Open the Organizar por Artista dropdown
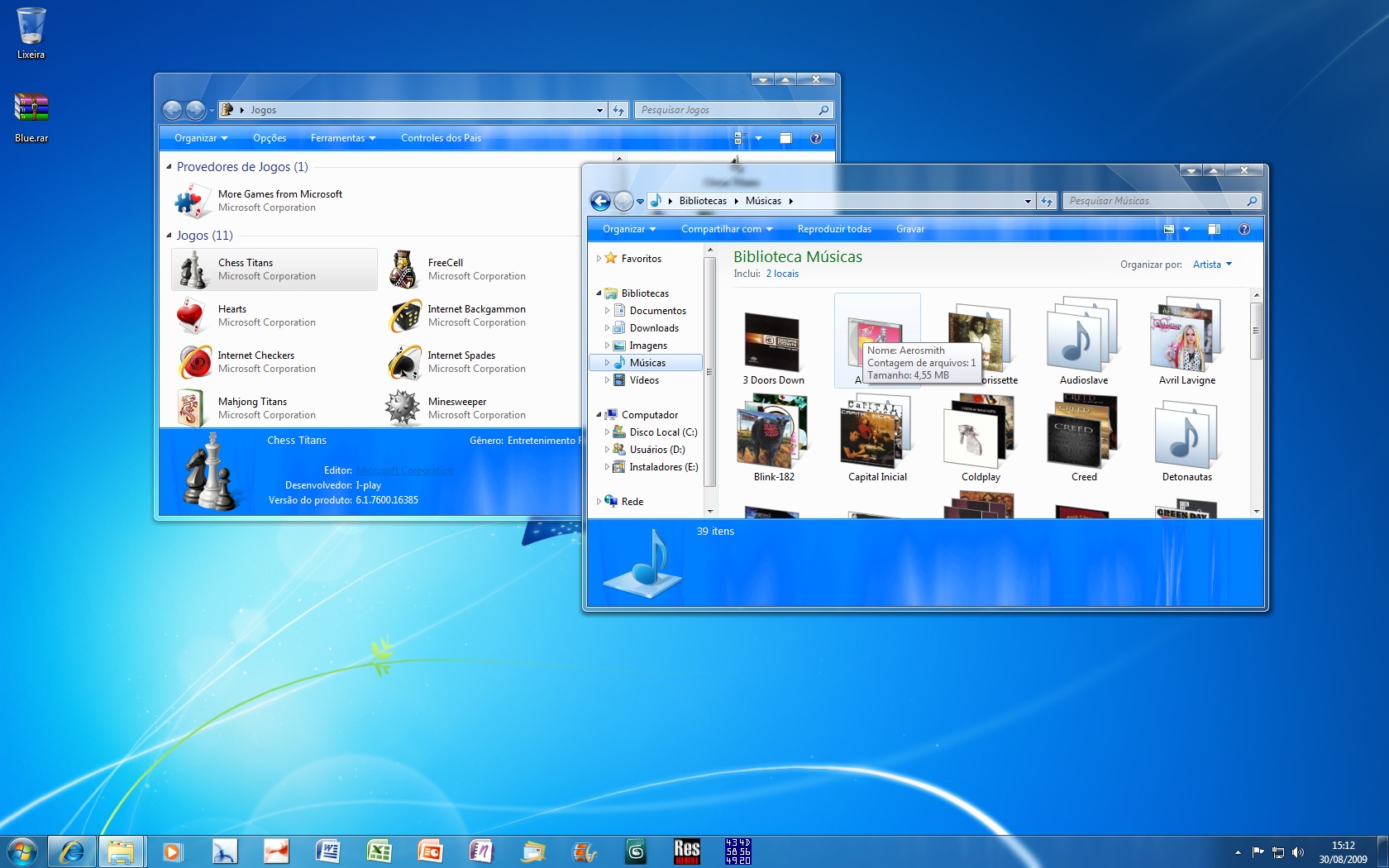Image resolution: width=1389 pixels, height=868 pixels. (x=1212, y=265)
